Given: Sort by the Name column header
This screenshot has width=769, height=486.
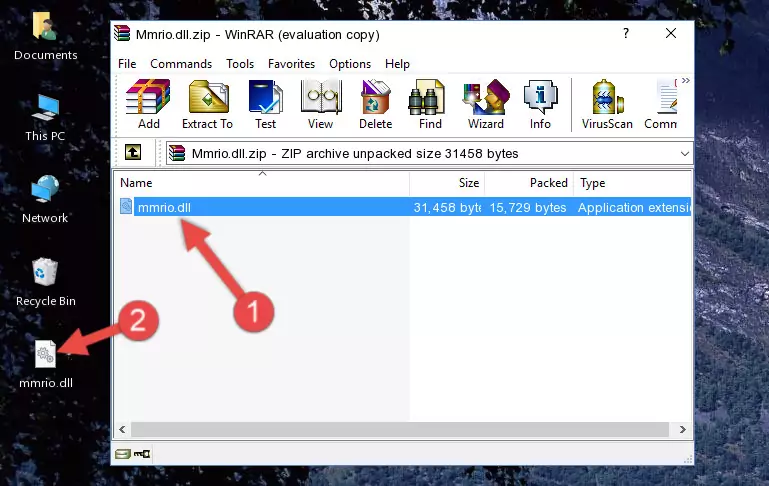Looking at the screenshot, I should pyautogui.click(x=262, y=183).
